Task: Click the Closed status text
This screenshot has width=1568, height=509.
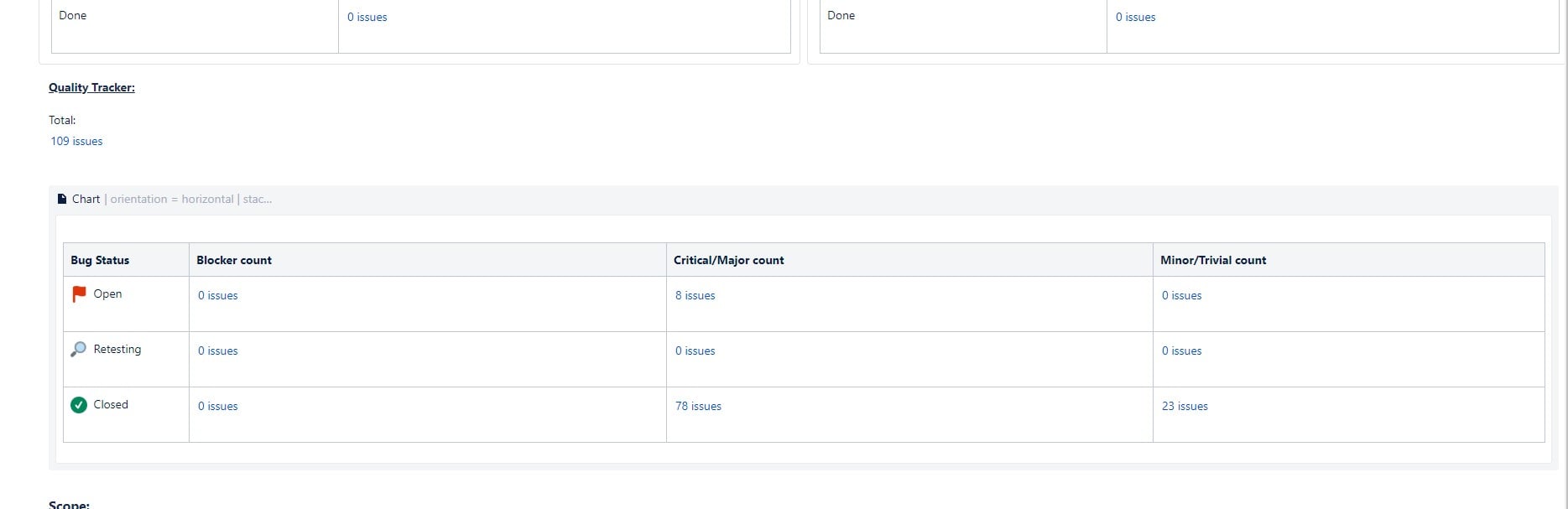Action: point(111,404)
